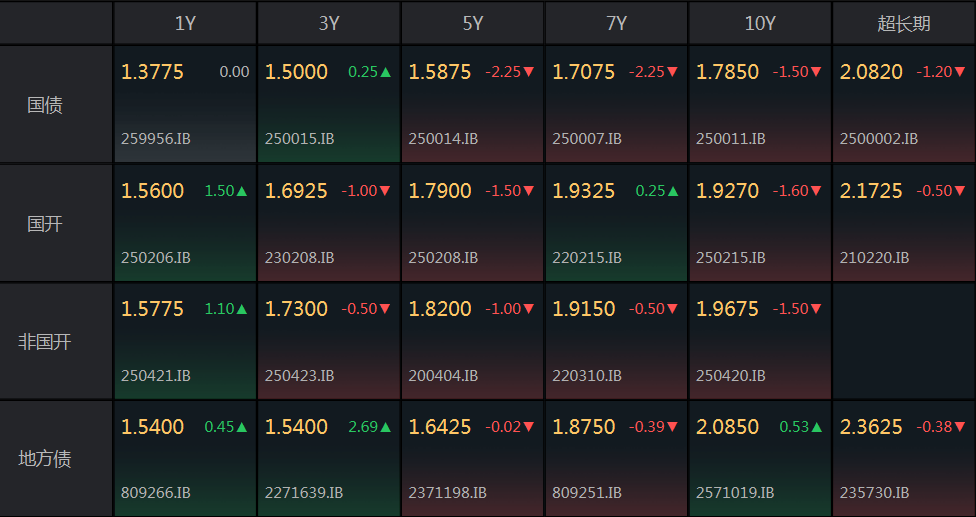This screenshot has width=976, height=517.
Task: Click up arrow in 250206.IB cell
Action: click(x=242, y=191)
